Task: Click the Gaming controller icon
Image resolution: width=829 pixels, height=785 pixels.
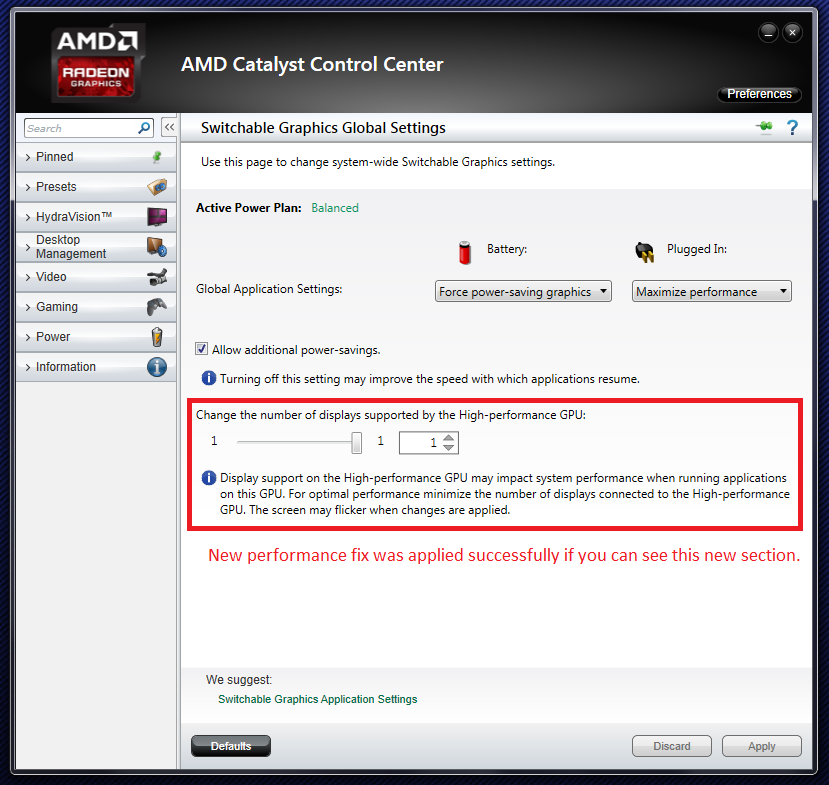Action: pos(156,307)
